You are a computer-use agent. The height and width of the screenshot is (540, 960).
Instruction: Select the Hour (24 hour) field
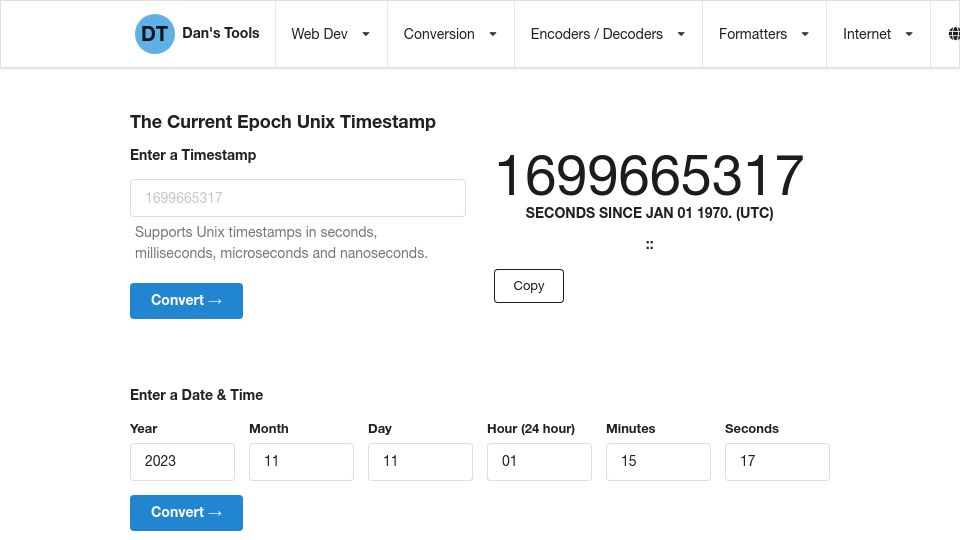(539, 462)
